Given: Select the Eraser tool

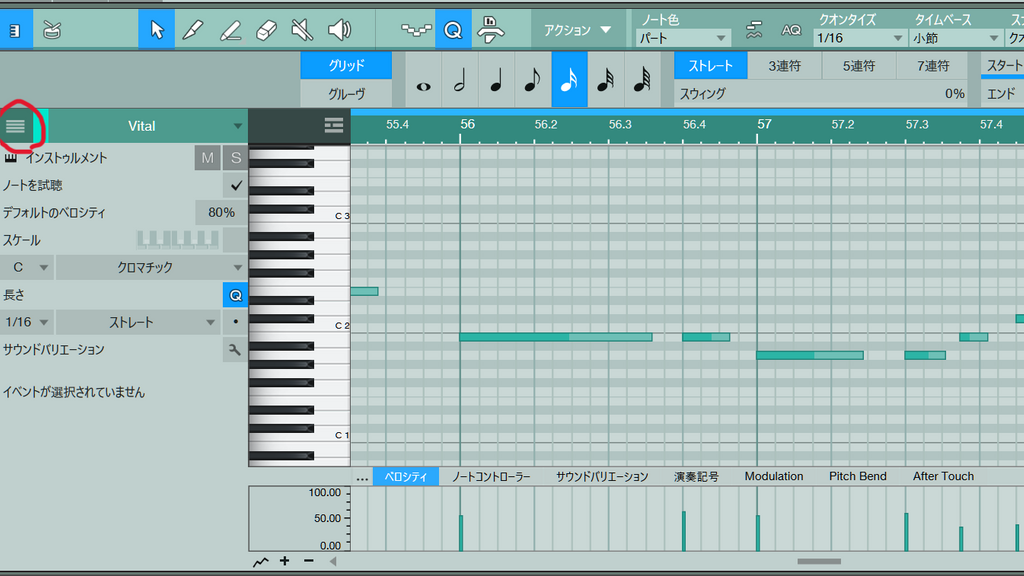Looking at the screenshot, I should tap(266, 30).
